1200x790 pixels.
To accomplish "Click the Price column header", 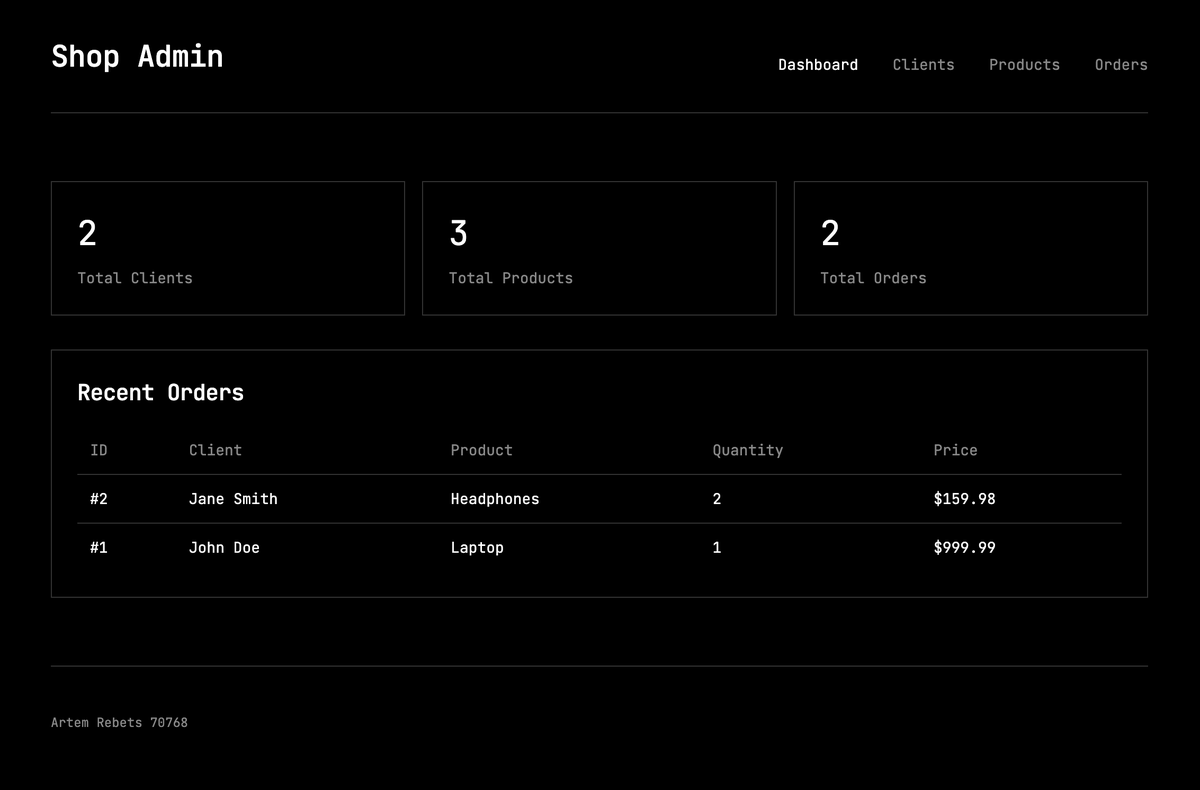I will [955, 450].
